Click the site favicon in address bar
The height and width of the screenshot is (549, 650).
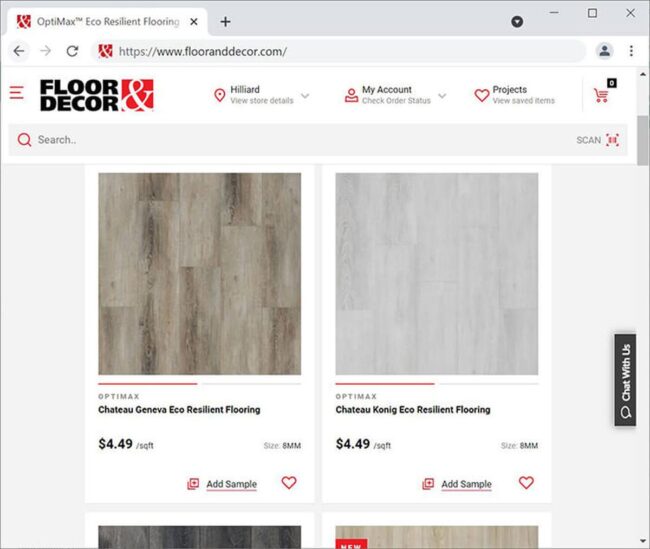[105, 51]
